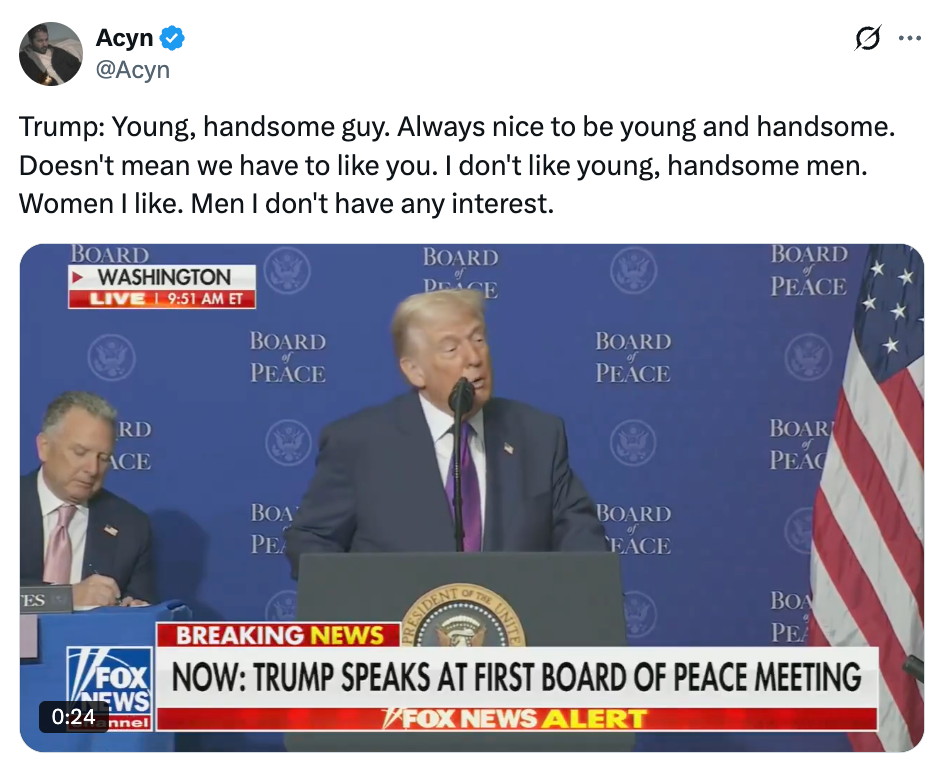Screen dimensions: 938x768
Task: Select the tweet text starting with Trump
Action: (x=458, y=165)
